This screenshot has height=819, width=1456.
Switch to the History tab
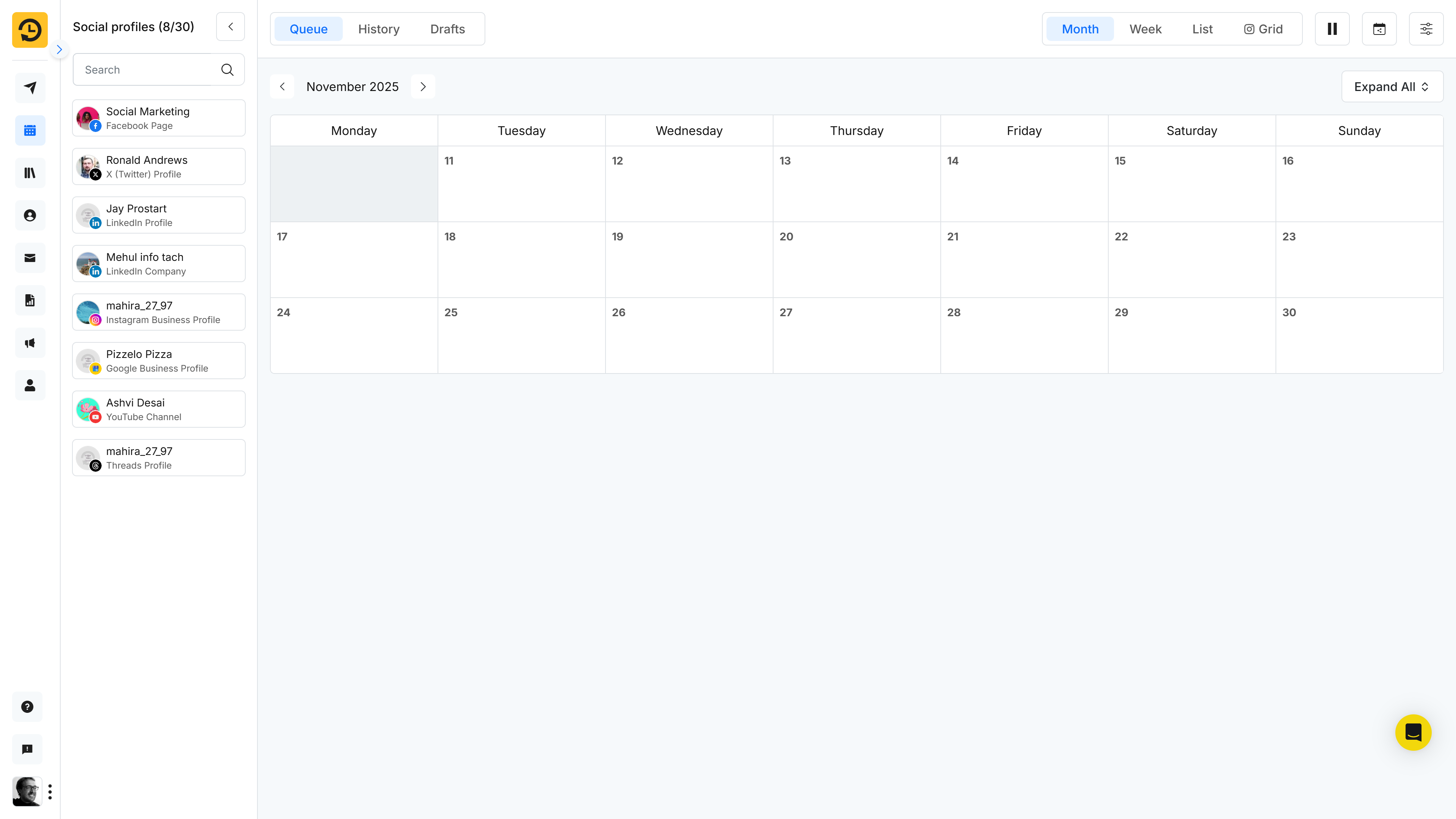379,29
